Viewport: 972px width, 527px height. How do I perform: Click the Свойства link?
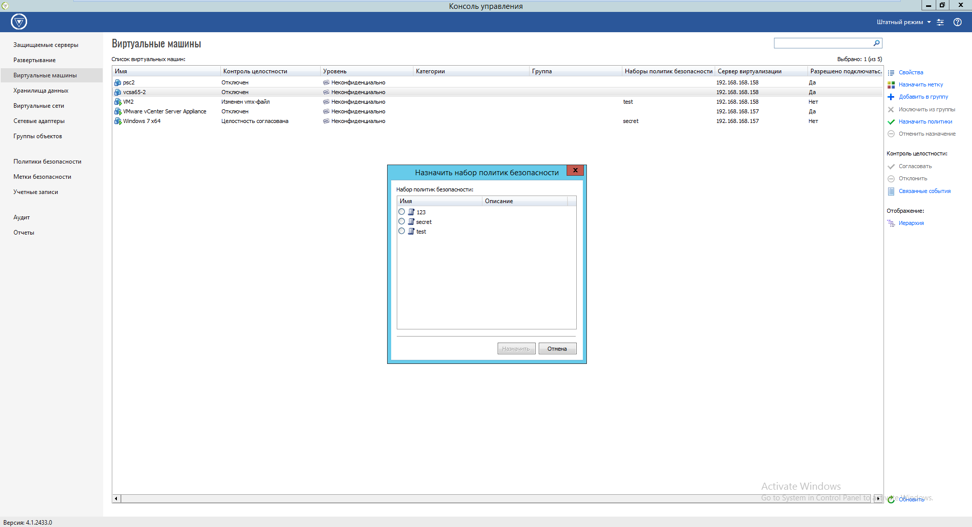tap(911, 73)
